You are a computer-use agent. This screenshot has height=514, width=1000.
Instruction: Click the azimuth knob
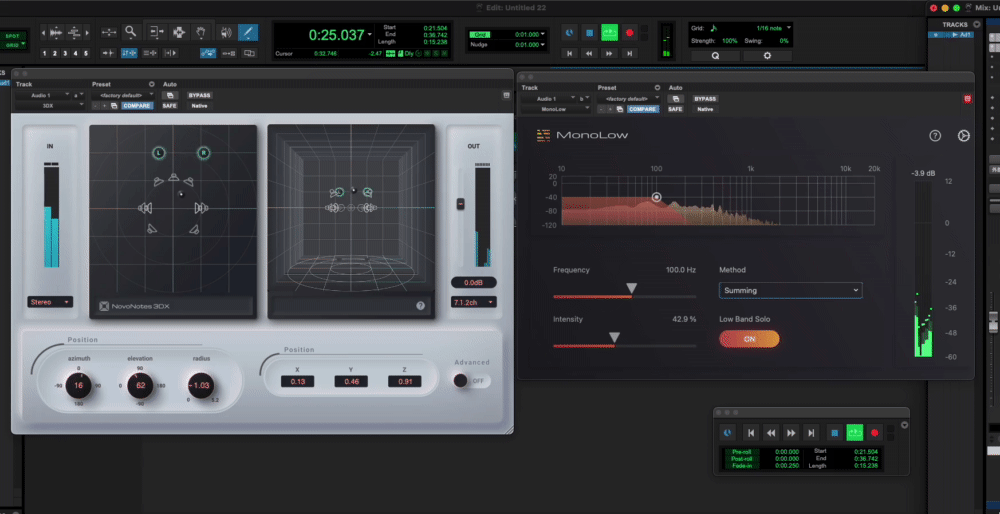click(x=79, y=385)
